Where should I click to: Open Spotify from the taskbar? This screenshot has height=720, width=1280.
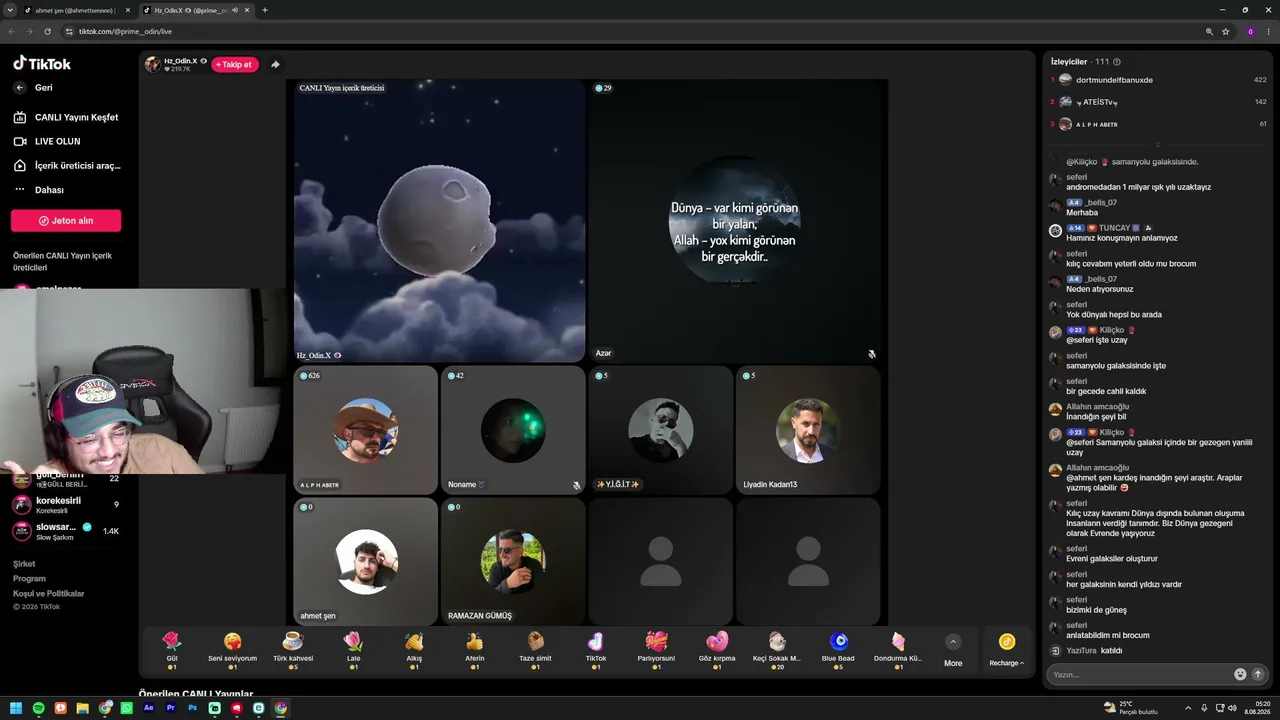click(x=38, y=708)
